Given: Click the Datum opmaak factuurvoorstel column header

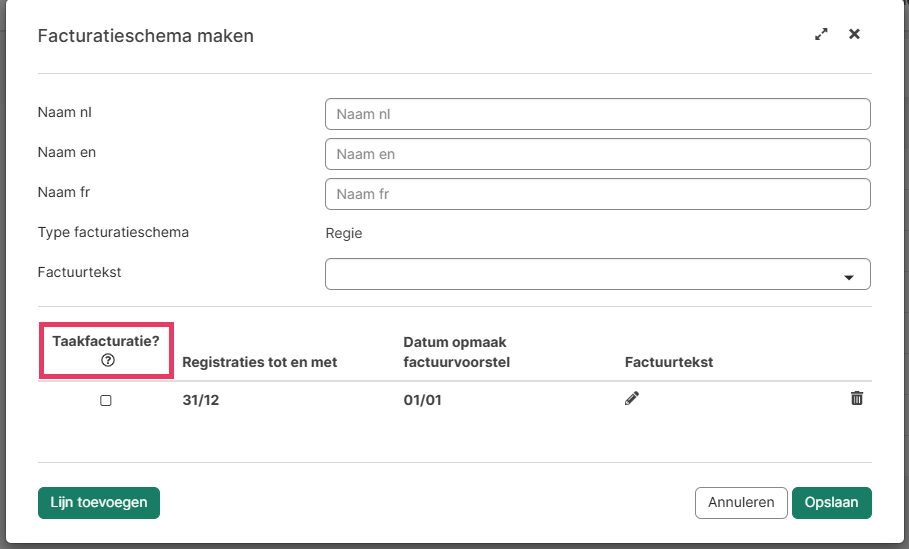Looking at the screenshot, I should click(457, 352).
